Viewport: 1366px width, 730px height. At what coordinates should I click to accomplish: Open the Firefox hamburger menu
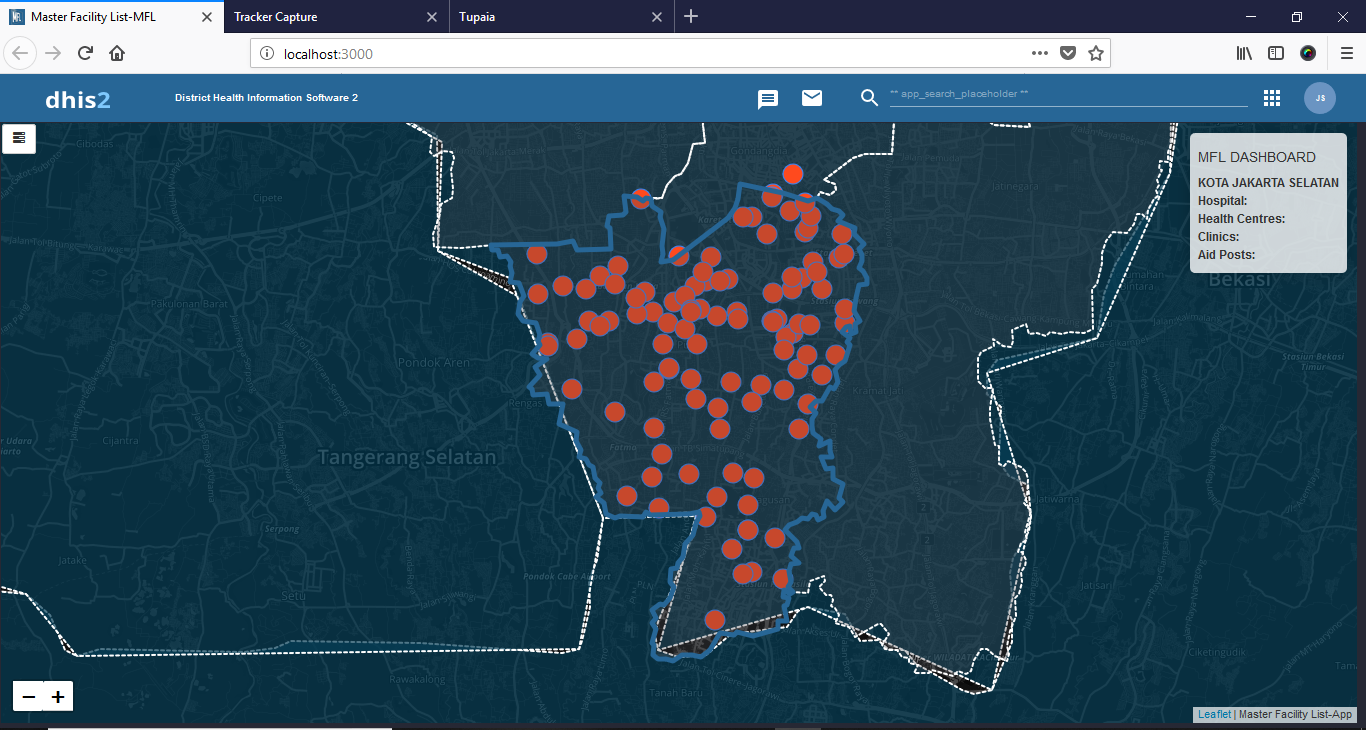click(1347, 53)
